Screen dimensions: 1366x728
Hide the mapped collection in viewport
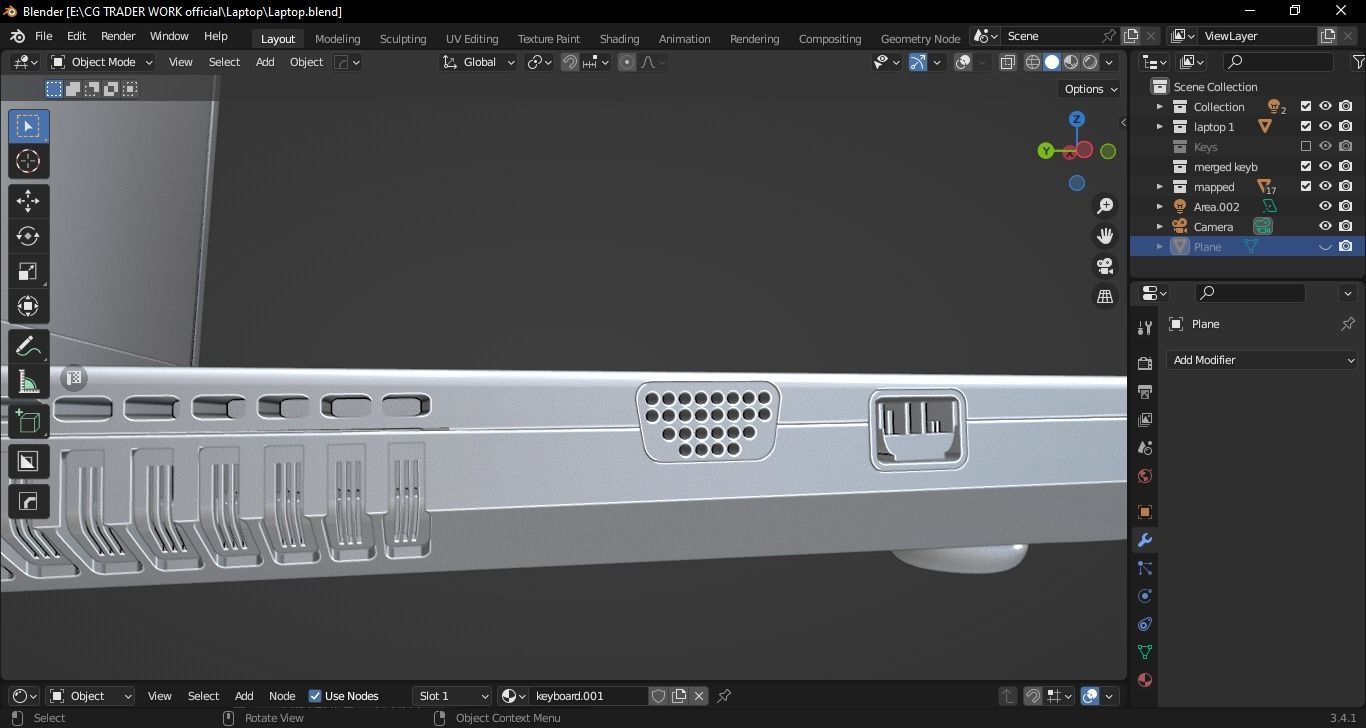click(x=1326, y=187)
